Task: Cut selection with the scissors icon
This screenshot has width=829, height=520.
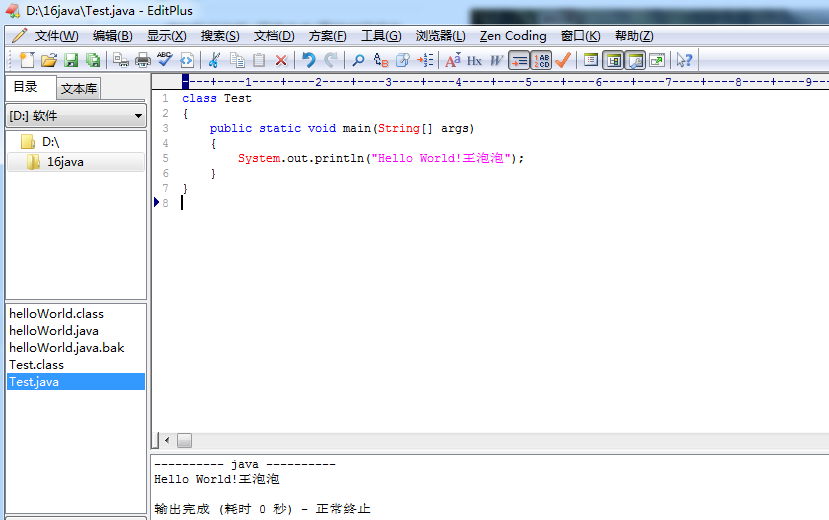Action: pyautogui.click(x=214, y=60)
